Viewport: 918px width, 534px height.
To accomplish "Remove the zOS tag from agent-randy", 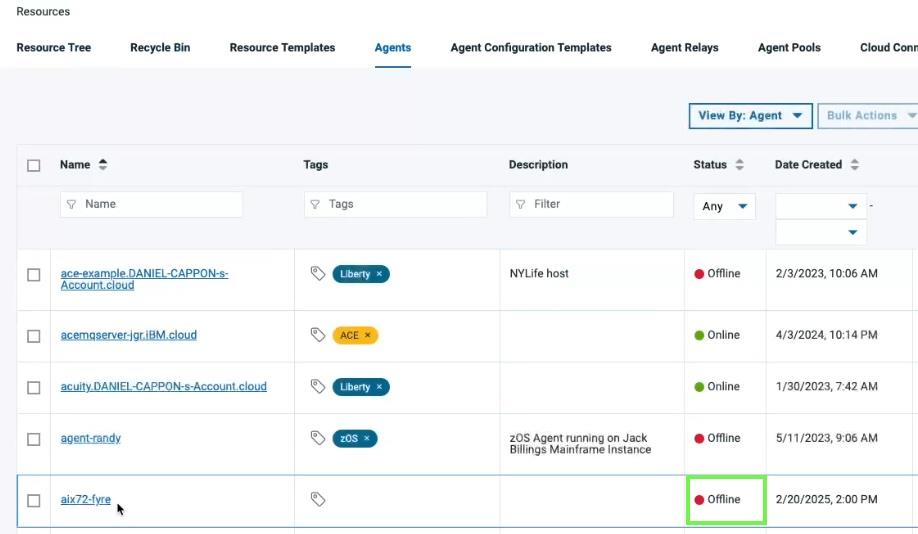I will (x=367, y=438).
